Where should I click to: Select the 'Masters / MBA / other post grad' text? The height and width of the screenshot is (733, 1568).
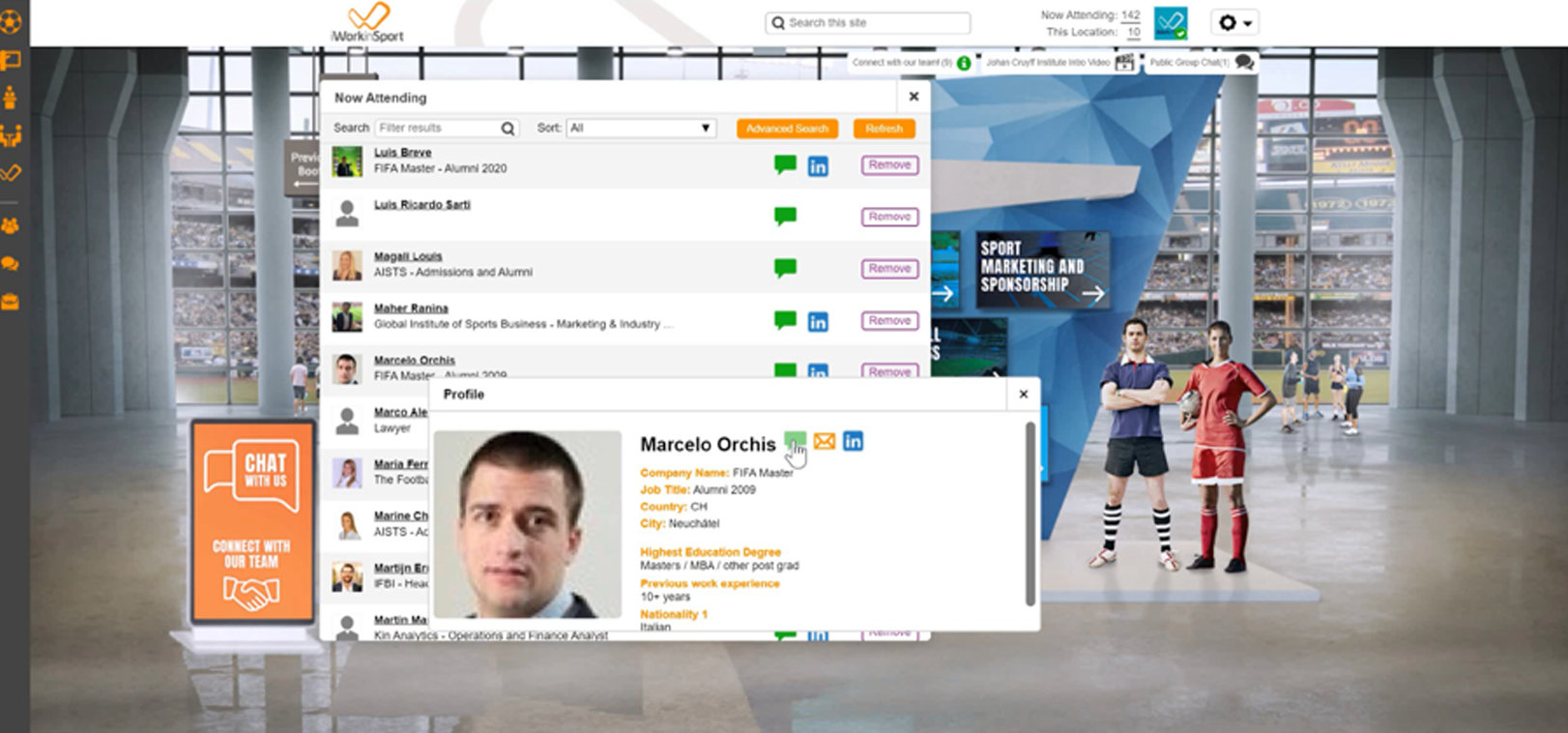click(719, 566)
